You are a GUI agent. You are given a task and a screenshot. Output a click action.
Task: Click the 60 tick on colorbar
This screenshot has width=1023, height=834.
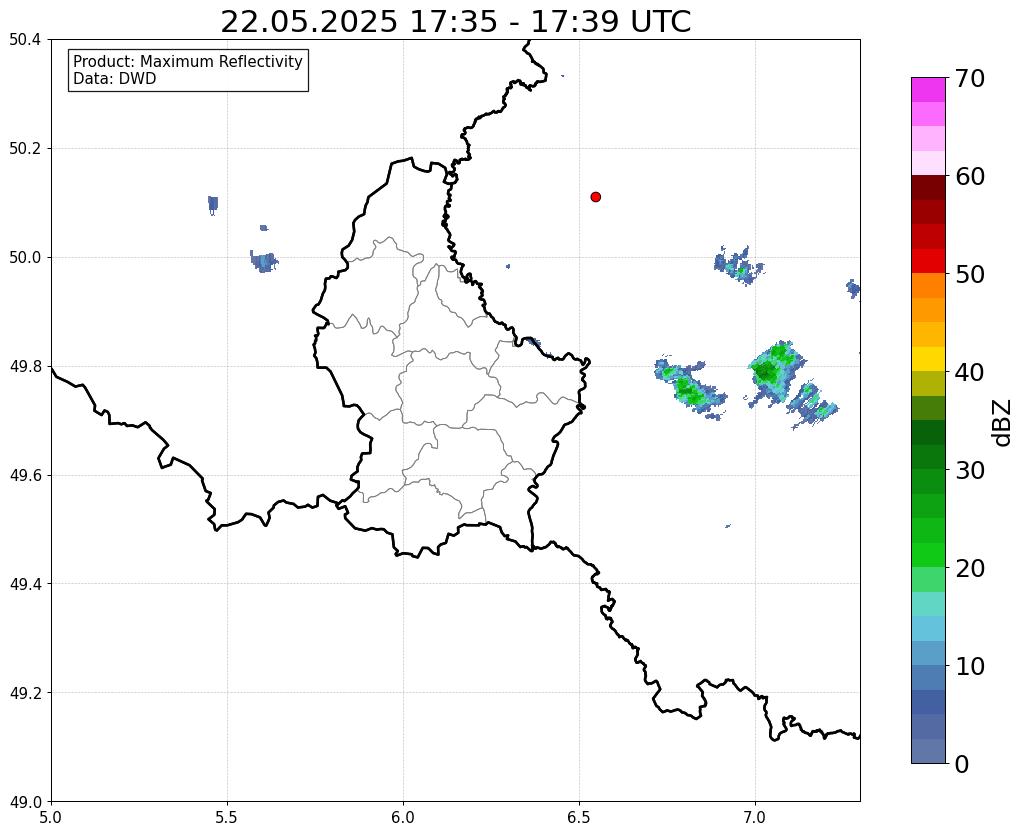pos(970,176)
